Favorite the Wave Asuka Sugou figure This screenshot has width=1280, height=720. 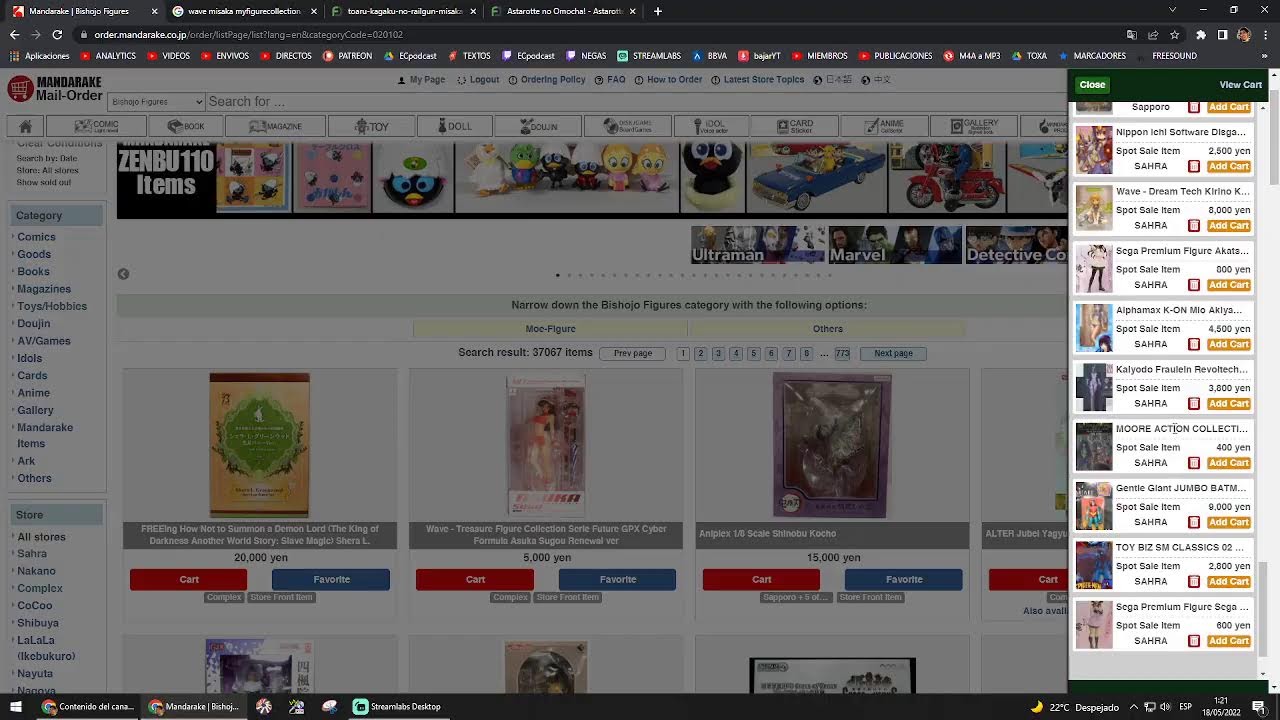point(617,579)
